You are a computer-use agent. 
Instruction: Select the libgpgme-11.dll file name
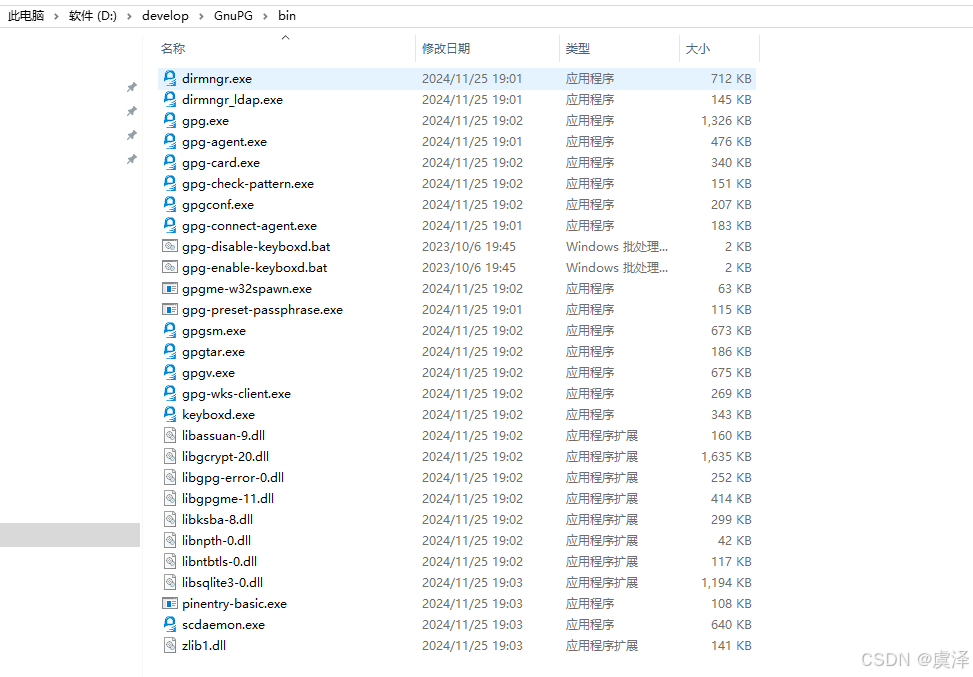[228, 498]
